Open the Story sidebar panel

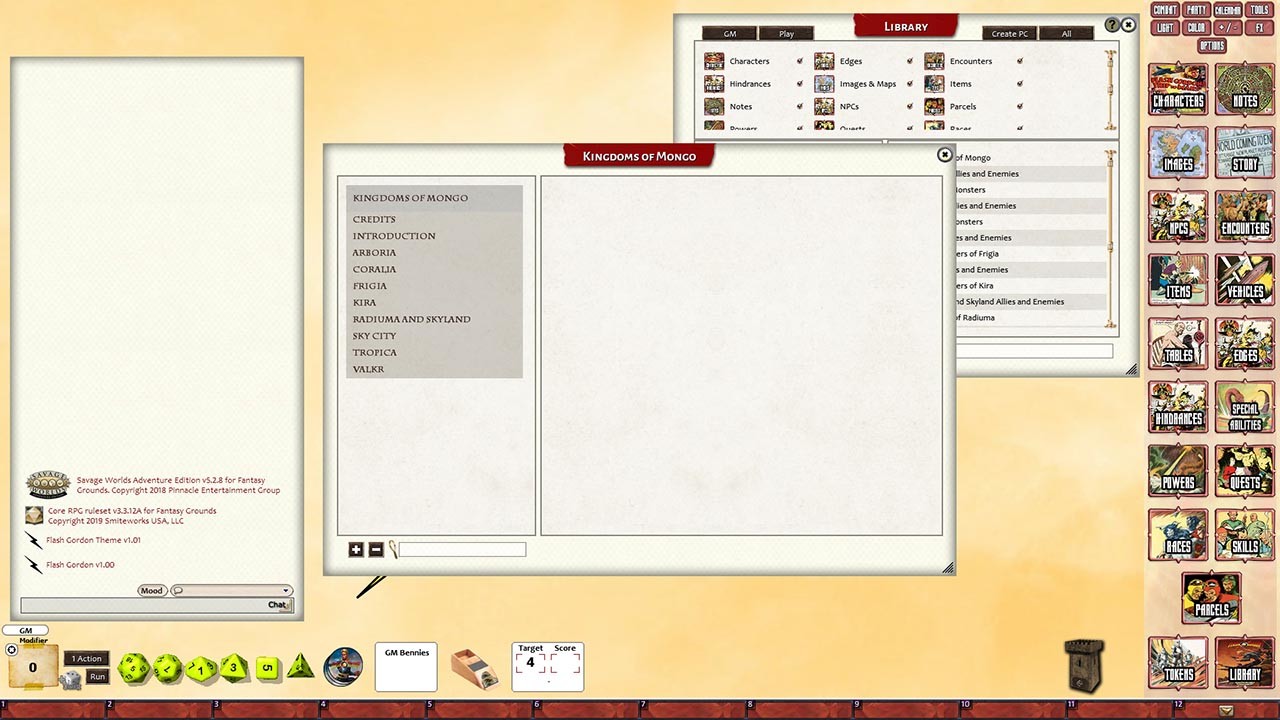pos(1245,154)
